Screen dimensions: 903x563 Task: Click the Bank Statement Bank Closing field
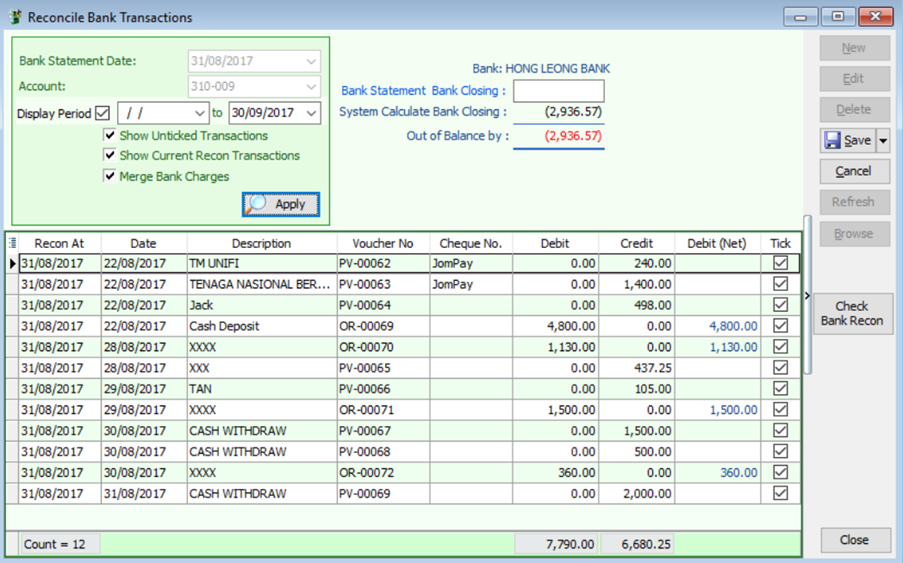[558, 91]
